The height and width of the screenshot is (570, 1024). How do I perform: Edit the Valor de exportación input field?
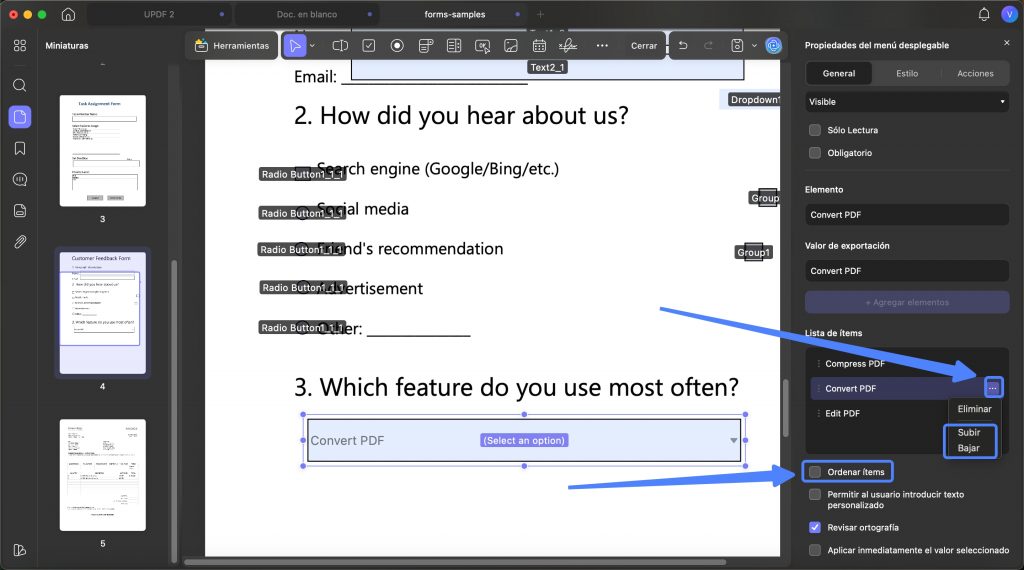coord(906,271)
